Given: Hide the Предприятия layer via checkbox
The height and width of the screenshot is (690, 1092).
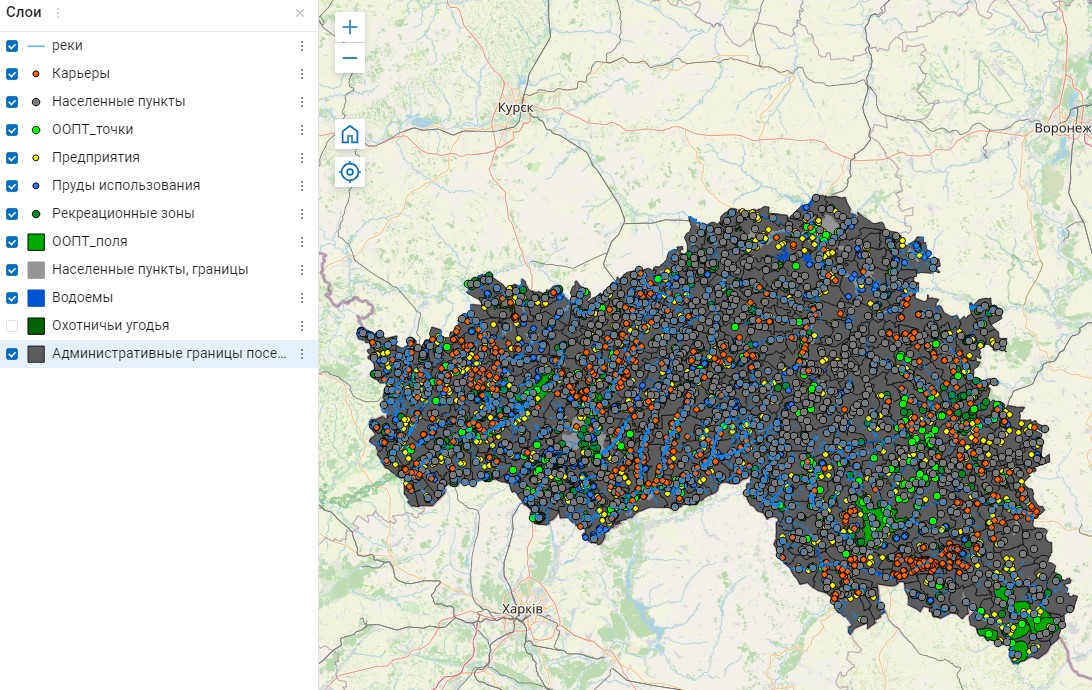Looking at the screenshot, I should (12, 158).
